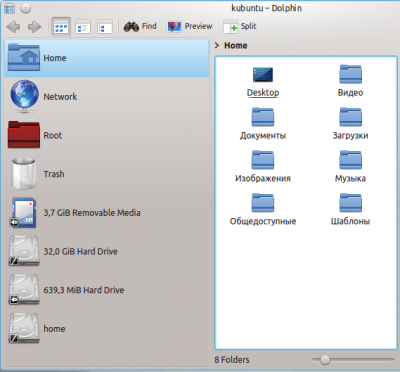Expand the breadcrumb arrow before Home
Screen dimensions: 400x372
pyautogui.click(x=217, y=45)
